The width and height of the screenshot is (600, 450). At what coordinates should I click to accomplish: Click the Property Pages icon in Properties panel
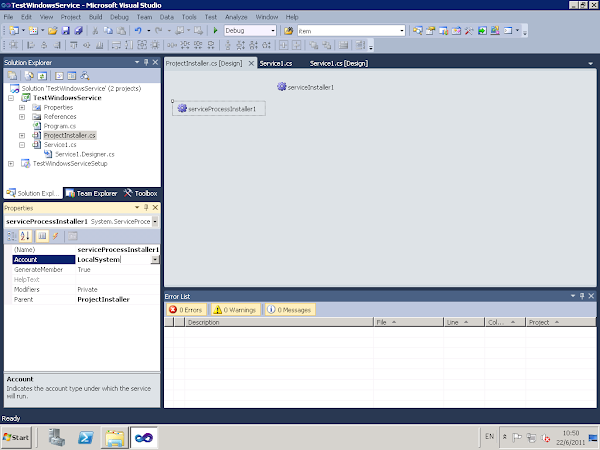pos(73,236)
